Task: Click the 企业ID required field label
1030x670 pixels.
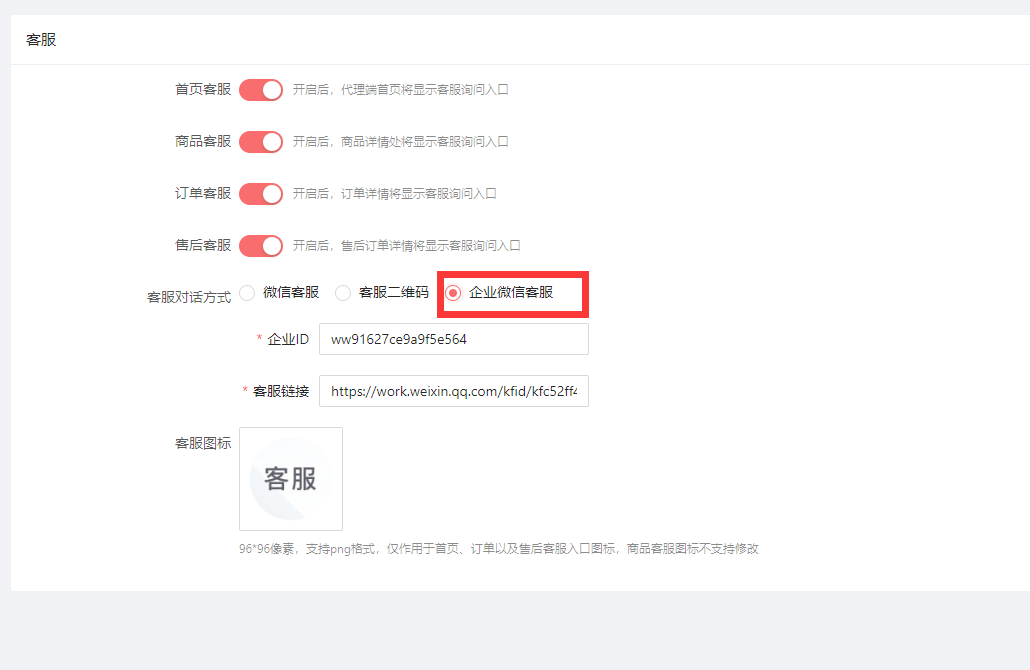Action: click(x=288, y=339)
